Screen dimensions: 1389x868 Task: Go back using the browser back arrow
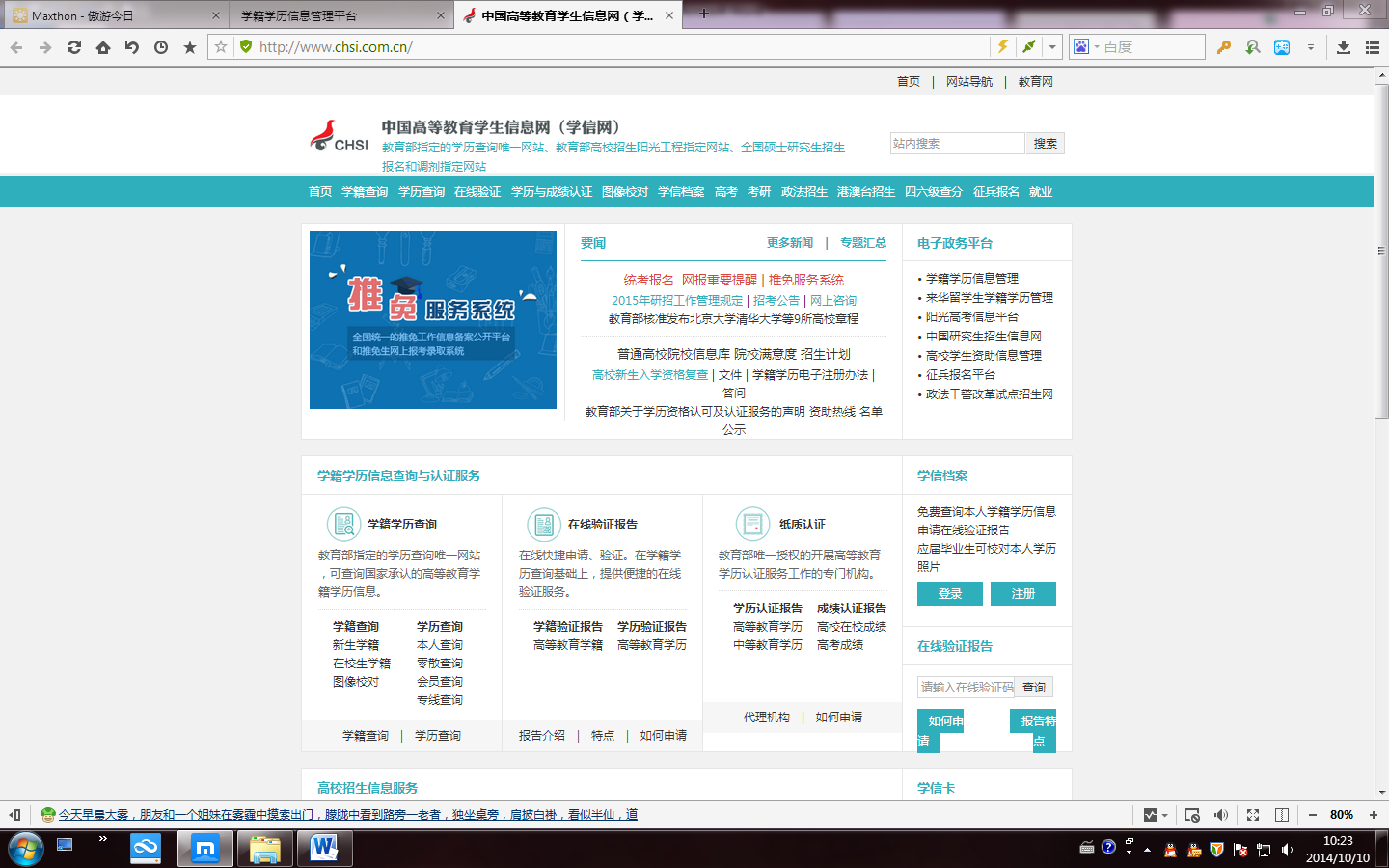tap(16, 47)
